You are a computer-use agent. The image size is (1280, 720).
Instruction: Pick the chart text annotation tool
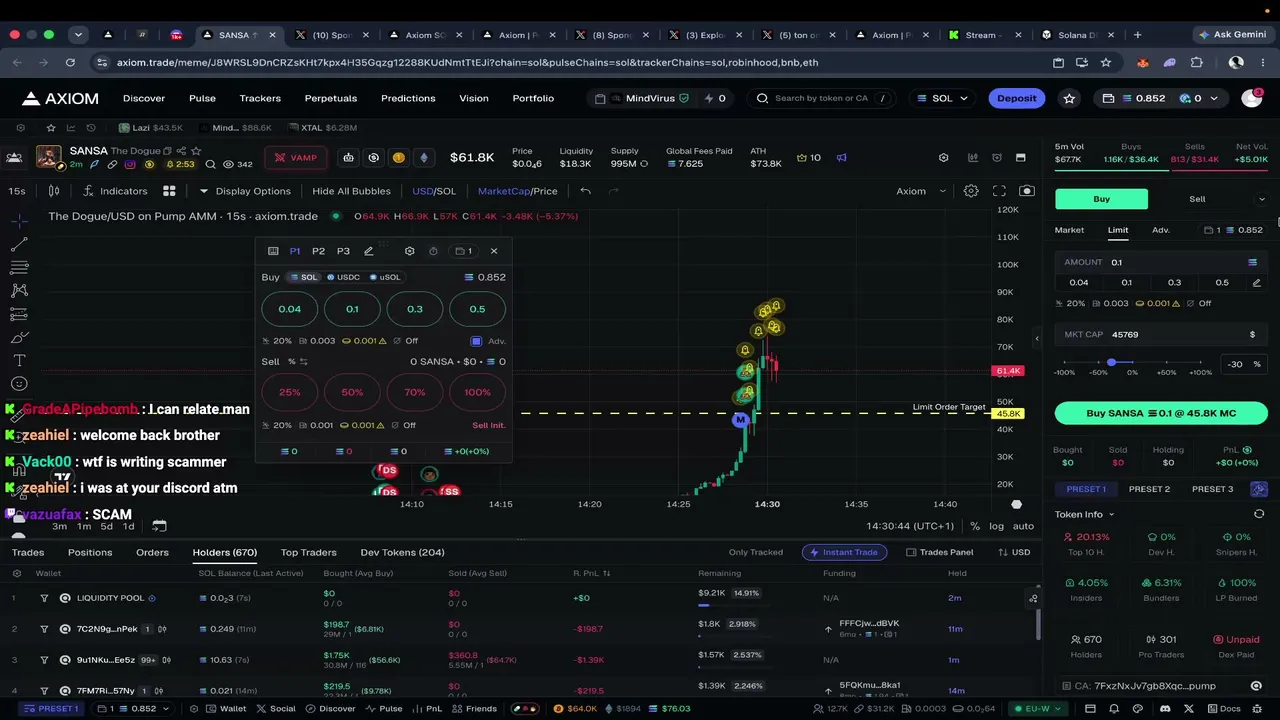(19, 360)
